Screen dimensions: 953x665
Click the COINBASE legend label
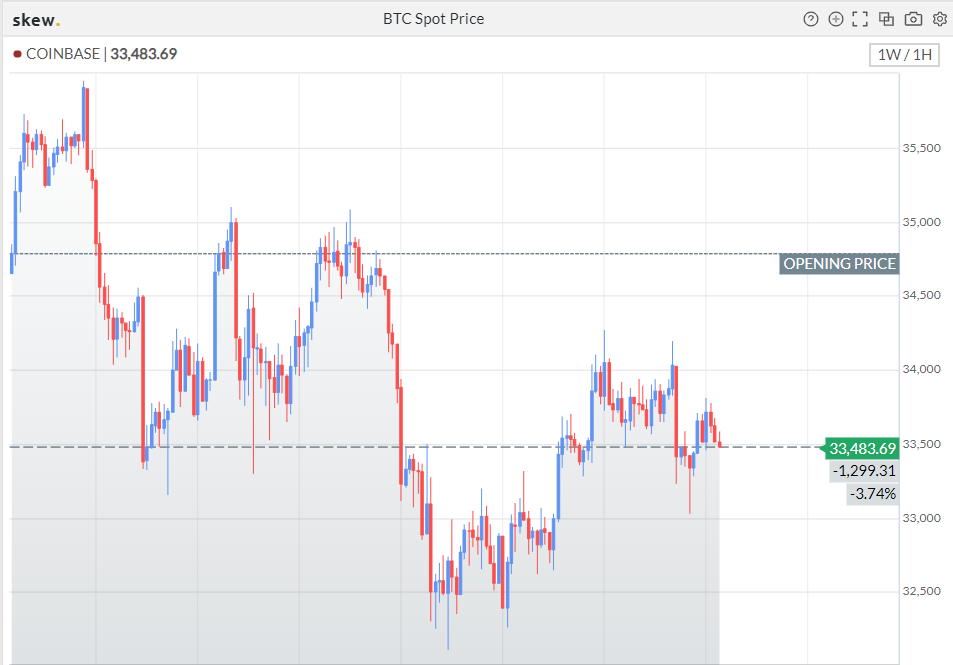click(x=63, y=54)
